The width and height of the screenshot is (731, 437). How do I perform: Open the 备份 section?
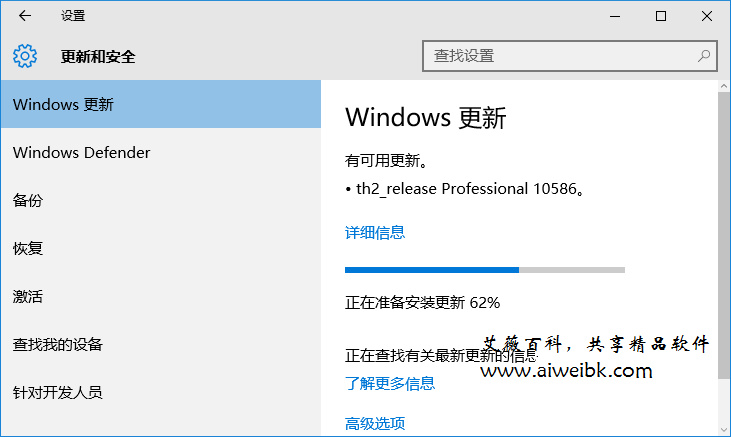pos(161,200)
